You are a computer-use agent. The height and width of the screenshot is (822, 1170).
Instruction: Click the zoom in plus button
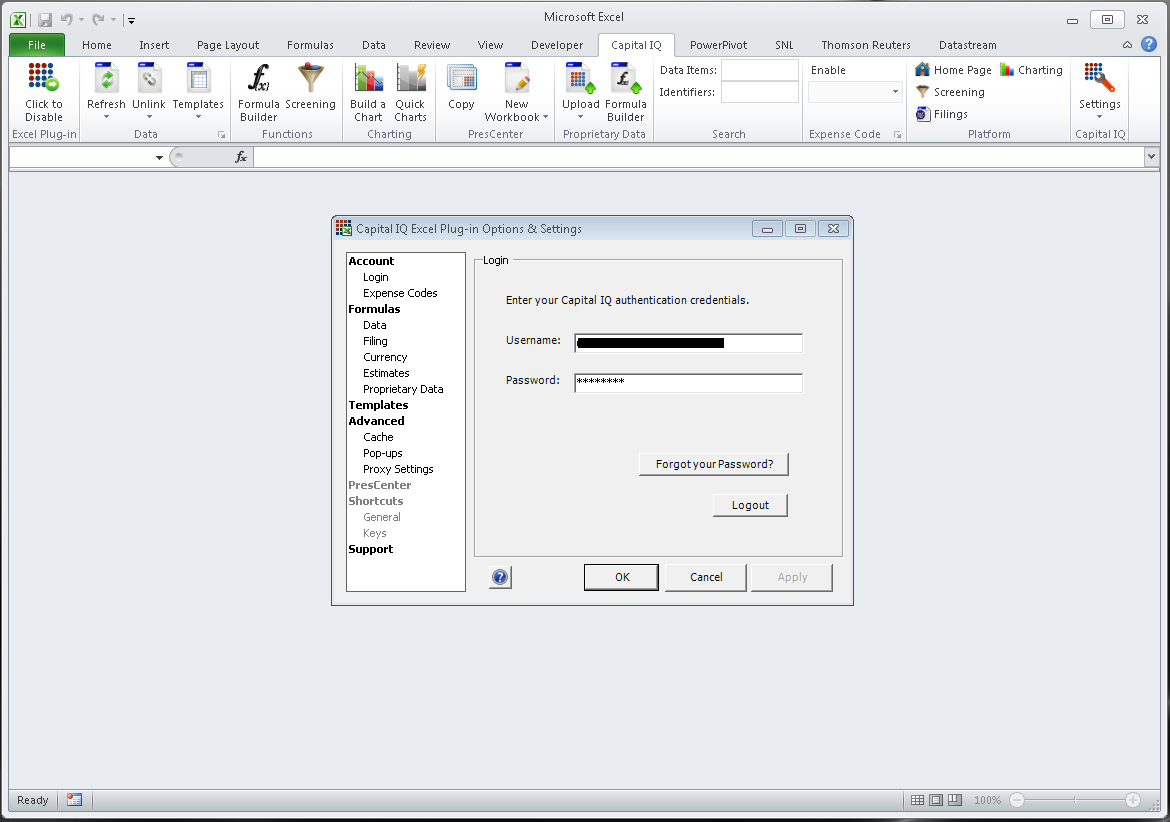1133,800
